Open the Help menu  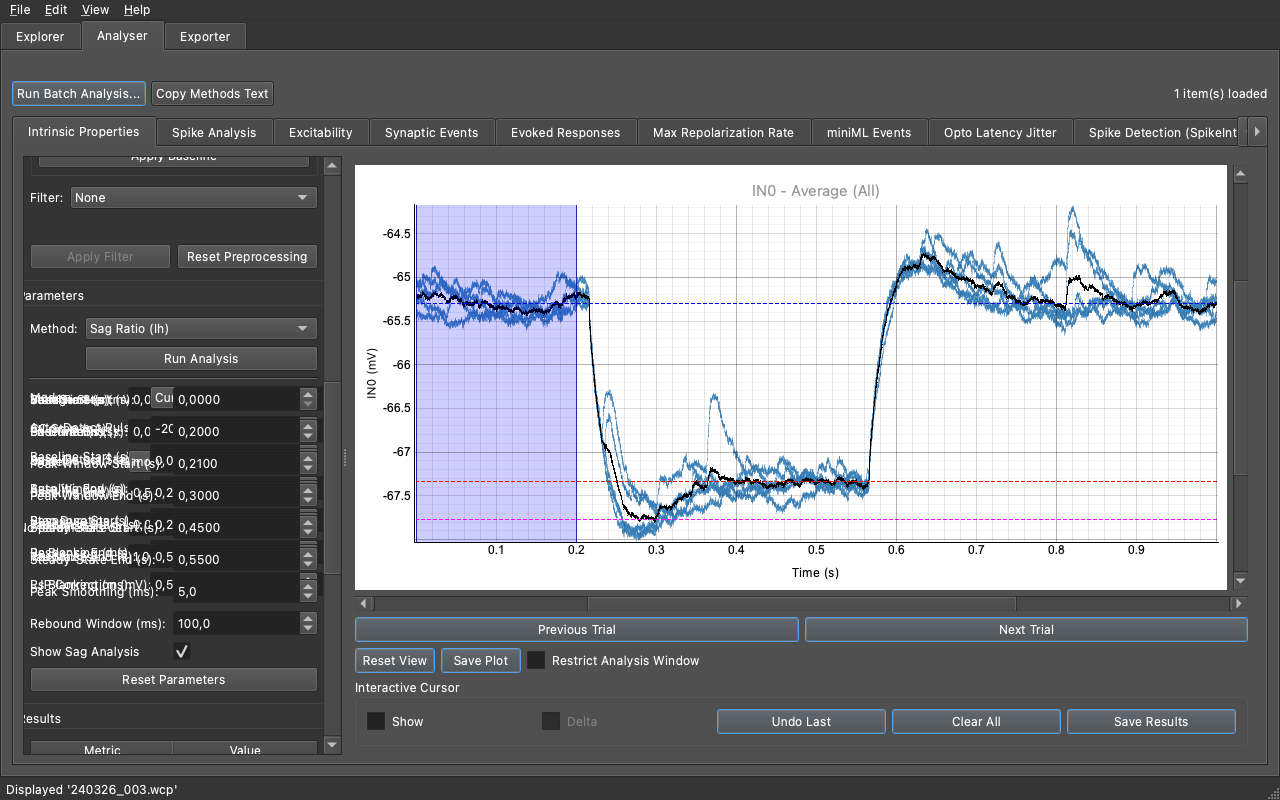pos(137,10)
